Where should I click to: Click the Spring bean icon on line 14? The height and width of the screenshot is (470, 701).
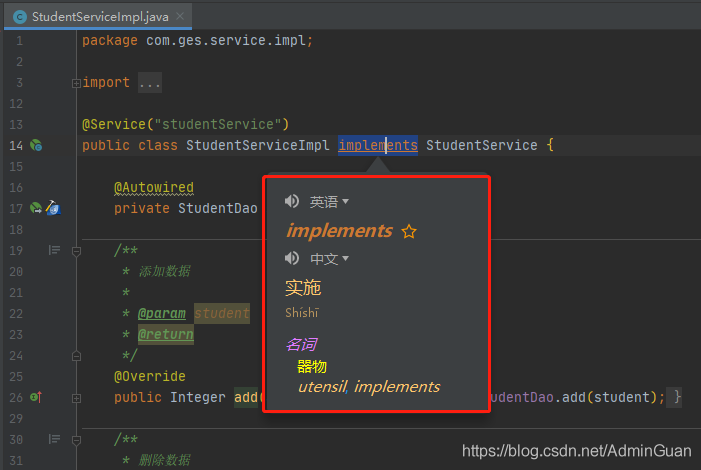[35, 146]
